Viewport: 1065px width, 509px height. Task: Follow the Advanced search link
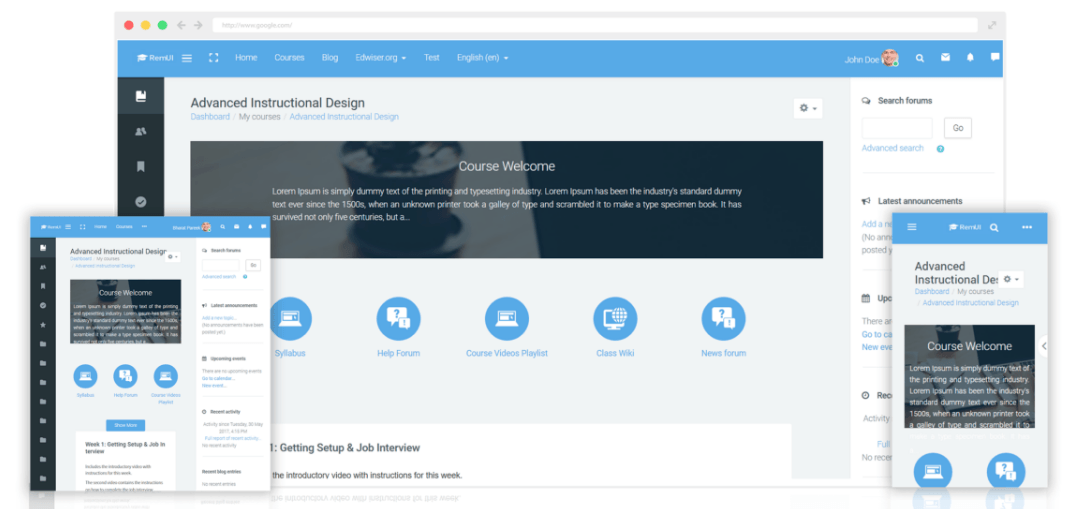point(892,148)
